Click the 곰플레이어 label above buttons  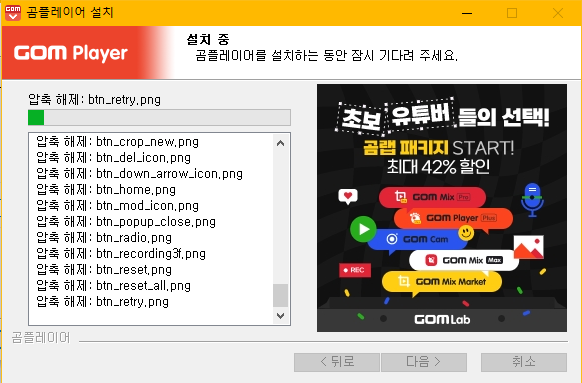tap(41, 338)
